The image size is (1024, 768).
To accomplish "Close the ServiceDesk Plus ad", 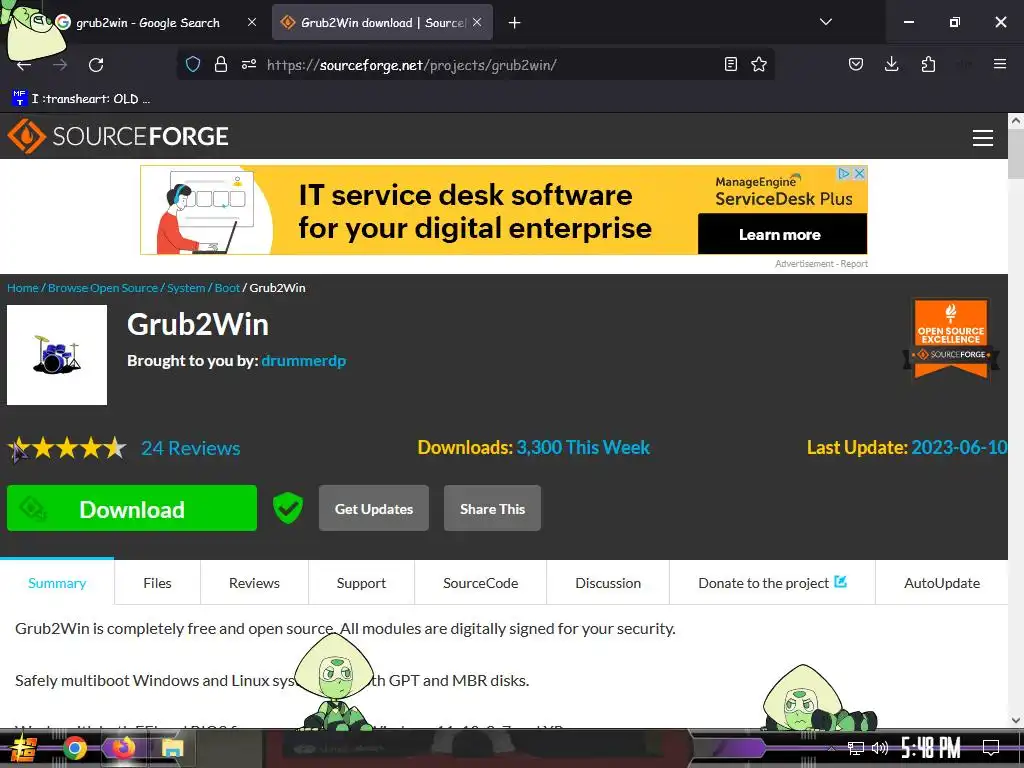I will click(x=859, y=174).
